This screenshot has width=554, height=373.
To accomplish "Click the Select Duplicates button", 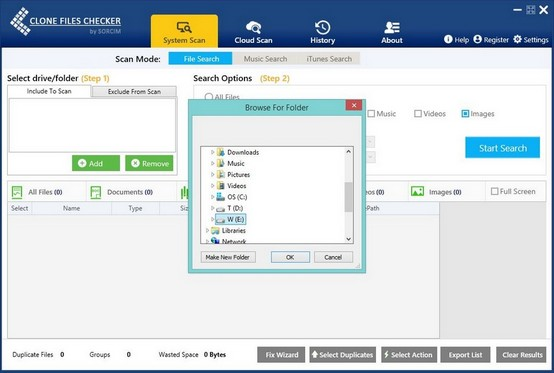I will tap(343, 355).
